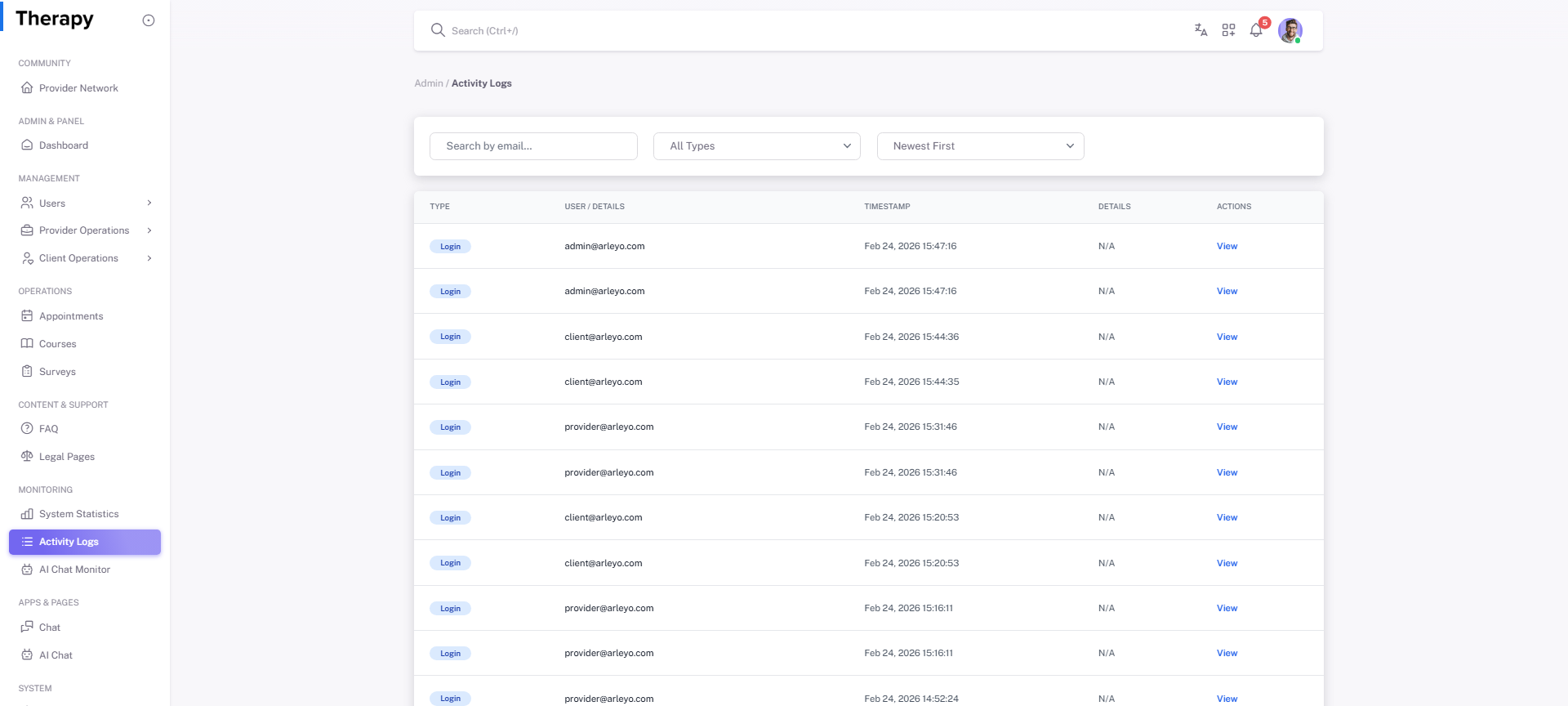Viewport: 1568px width, 706px height.
Task: Click the FAQ question mark icon
Action: click(x=27, y=428)
